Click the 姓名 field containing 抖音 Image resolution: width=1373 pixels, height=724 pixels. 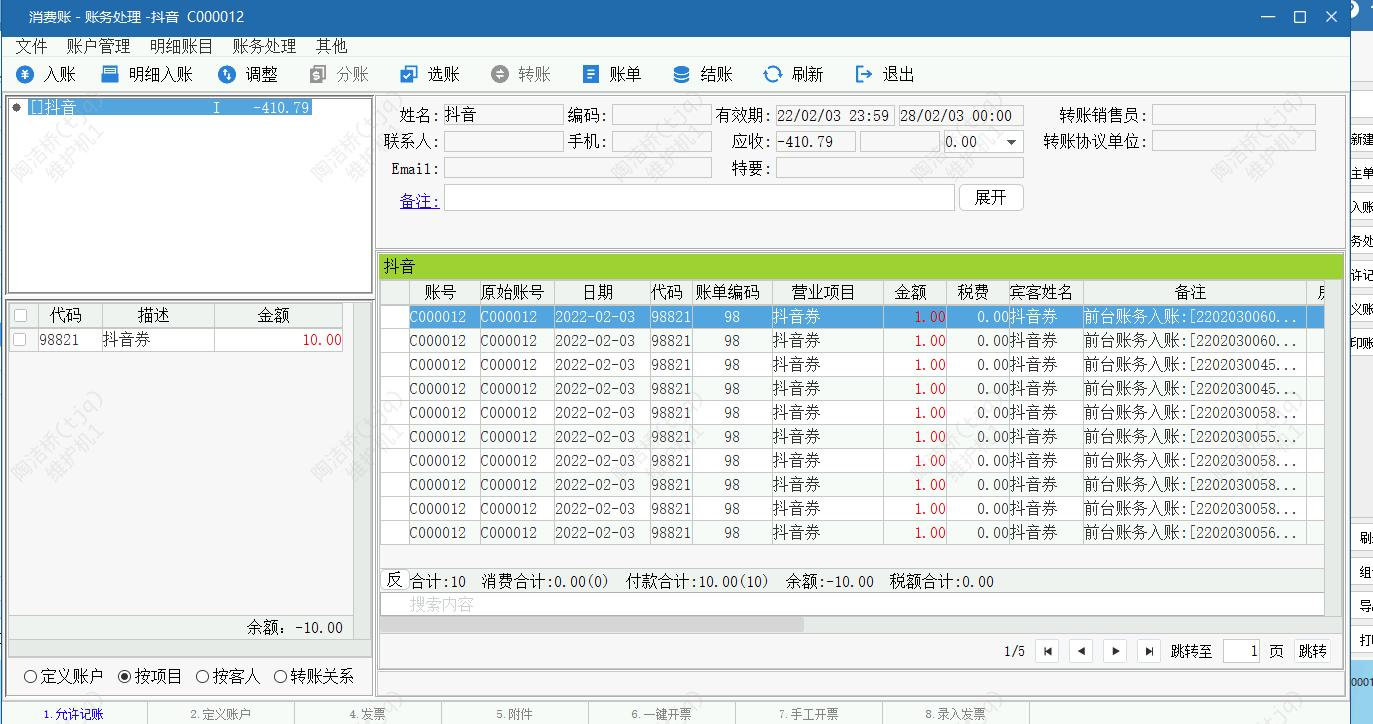tap(503, 115)
